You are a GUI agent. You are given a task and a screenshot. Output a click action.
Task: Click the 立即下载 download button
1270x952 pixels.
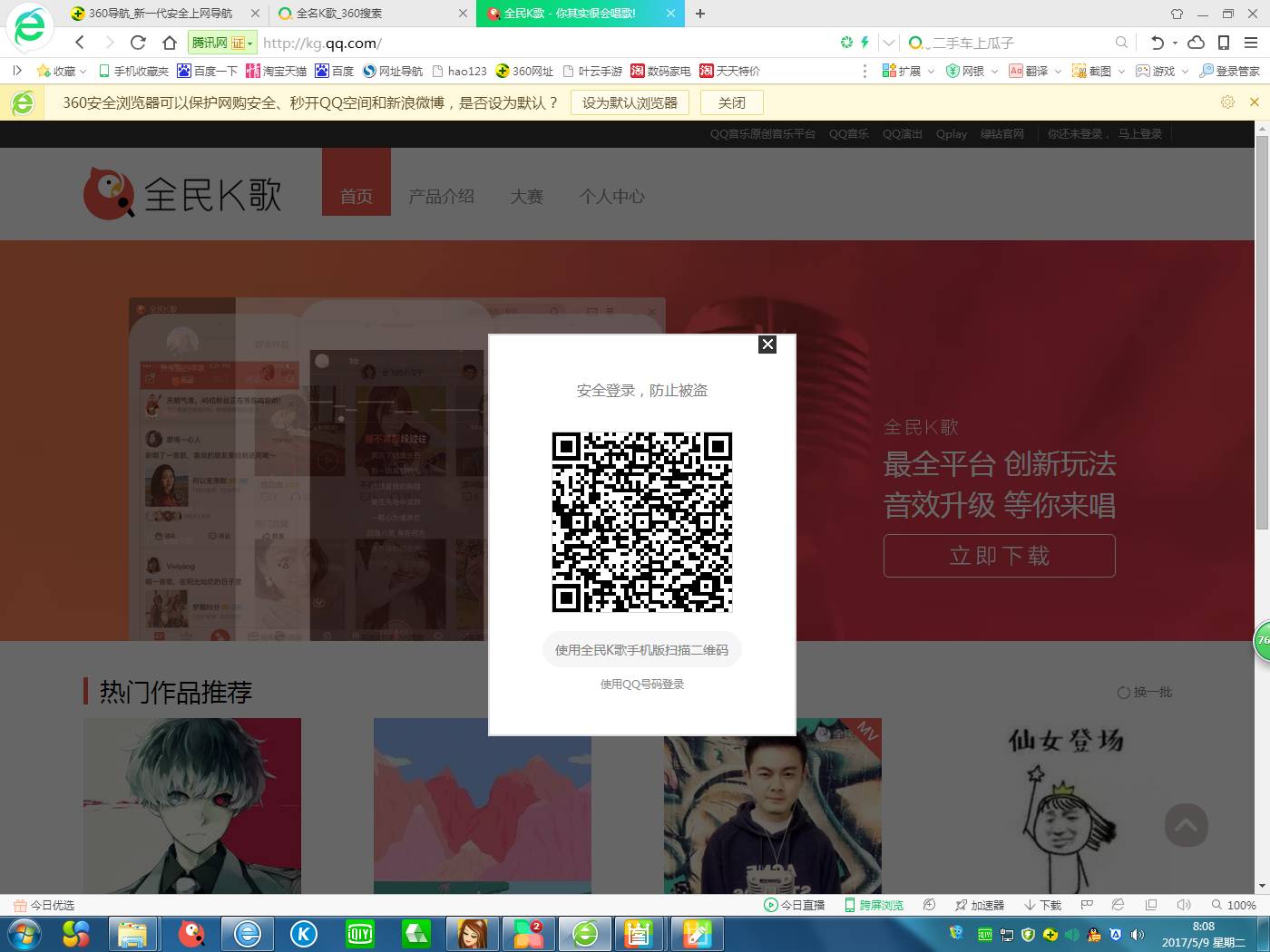tap(999, 556)
